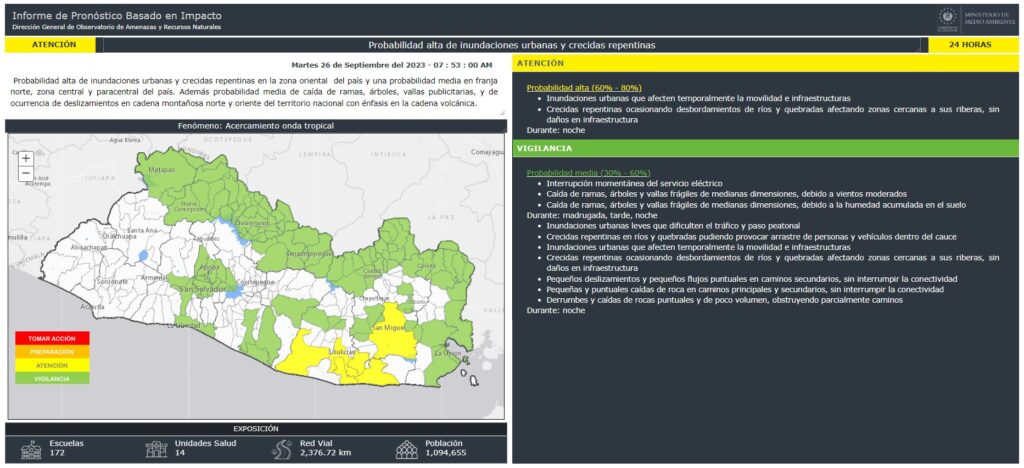The width and height of the screenshot is (1024, 468).
Task: Click the Unidades Salud value 14
Action: point(180,452)
